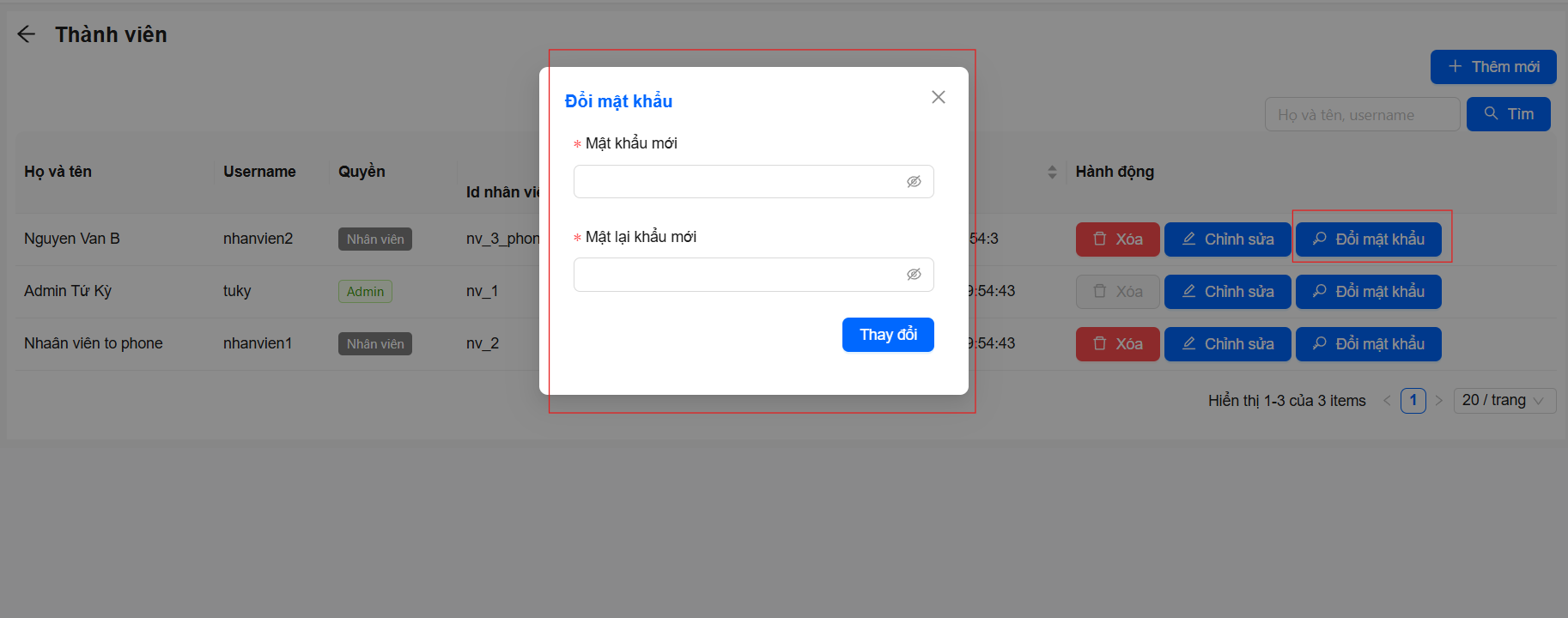Edit Admin Tứ Kỳ with Chỉnh sửa
Viewport: 1568px width, 618px height.
coord(1227,292)
